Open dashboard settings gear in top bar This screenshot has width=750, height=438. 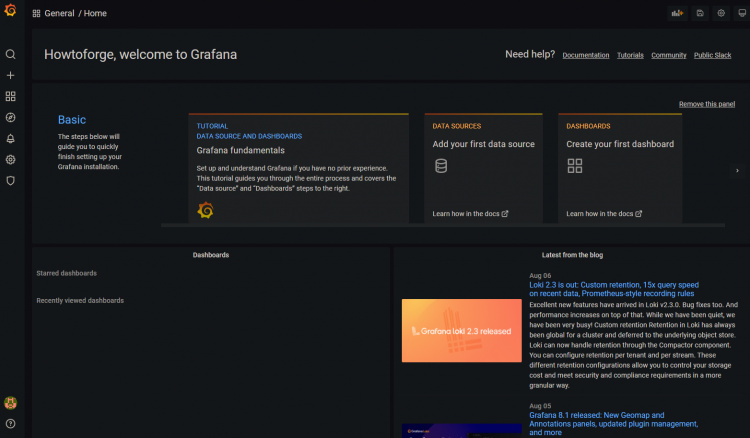coord(720,13)
